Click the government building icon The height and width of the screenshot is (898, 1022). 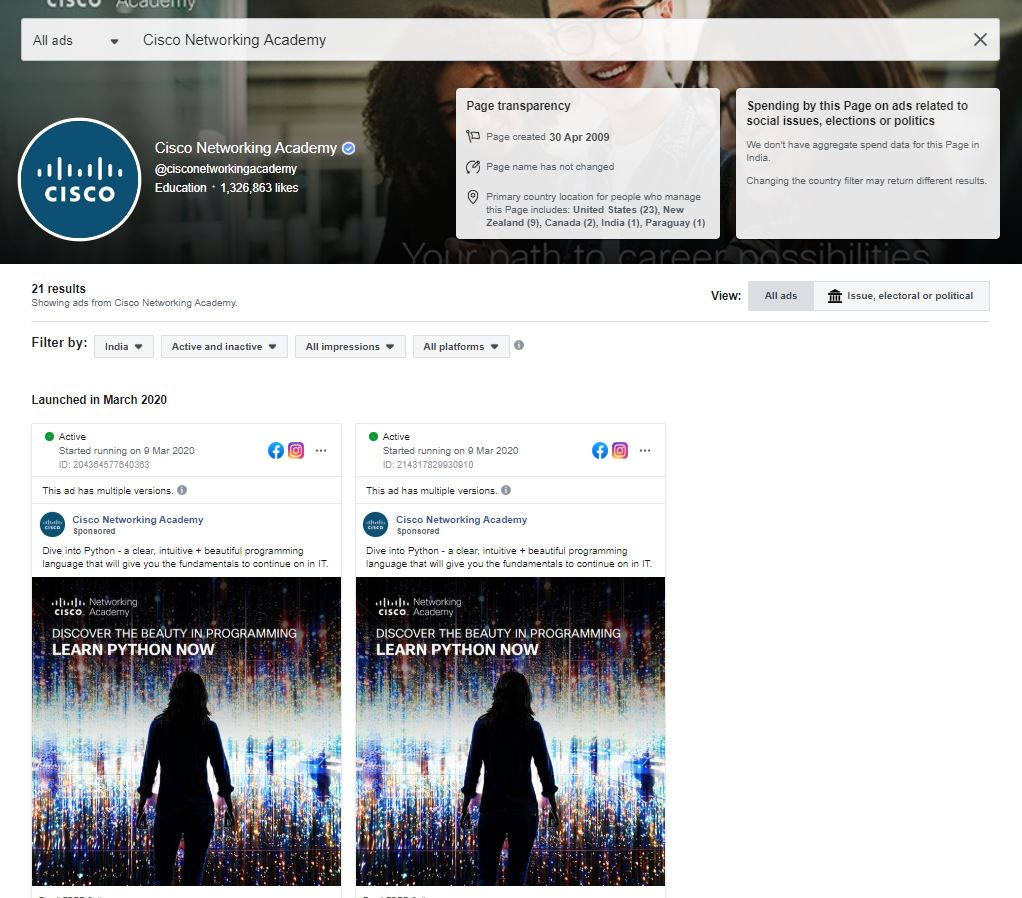[x=835, y=296]
